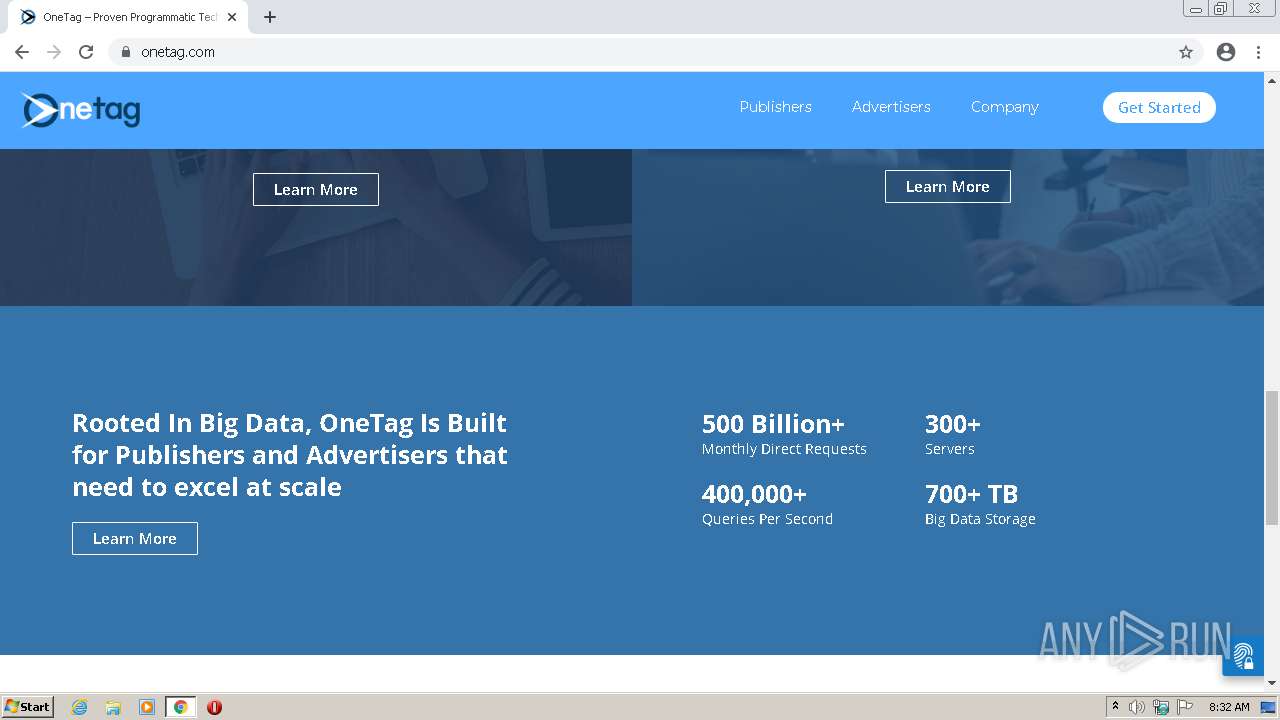Click Big Data Storage label
Screen dimensions: 1280x720
[980, 519]
